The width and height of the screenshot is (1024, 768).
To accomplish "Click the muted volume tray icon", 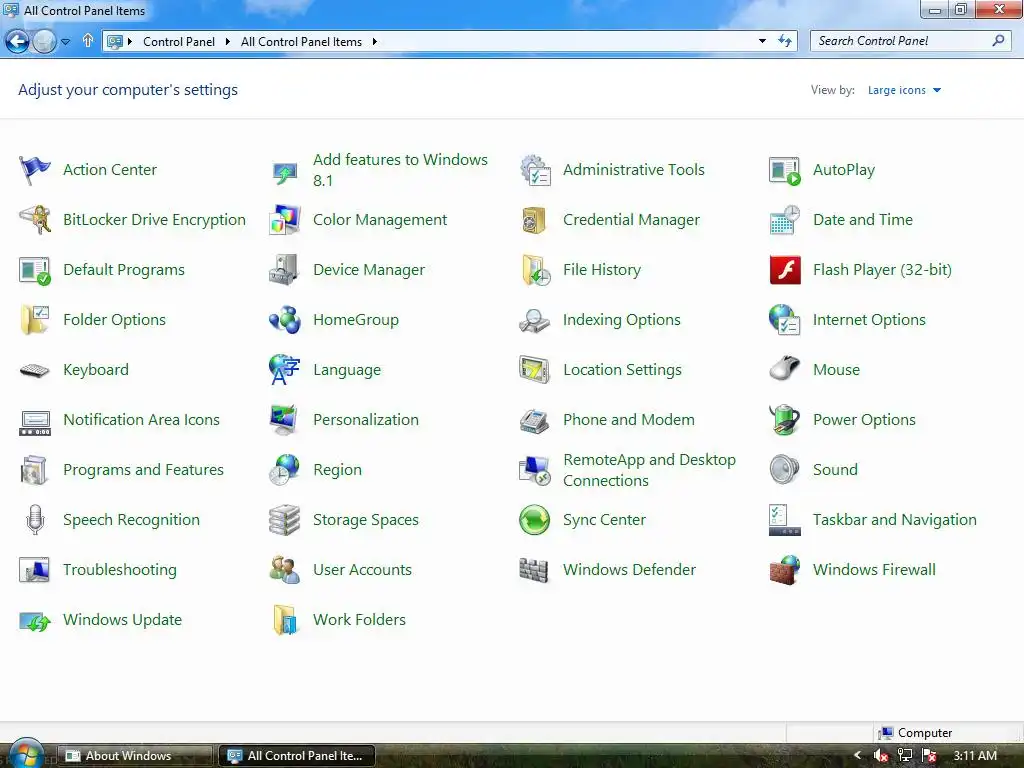I will pos(881,756).
